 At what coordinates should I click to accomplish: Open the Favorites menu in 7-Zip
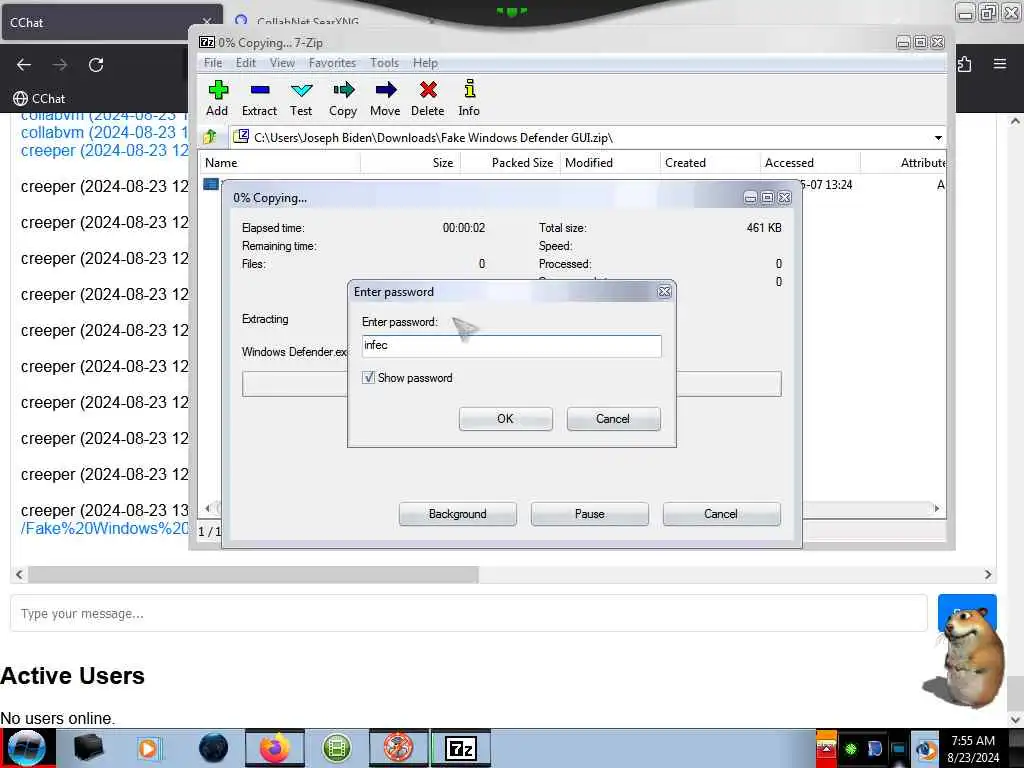pos(332,63)
